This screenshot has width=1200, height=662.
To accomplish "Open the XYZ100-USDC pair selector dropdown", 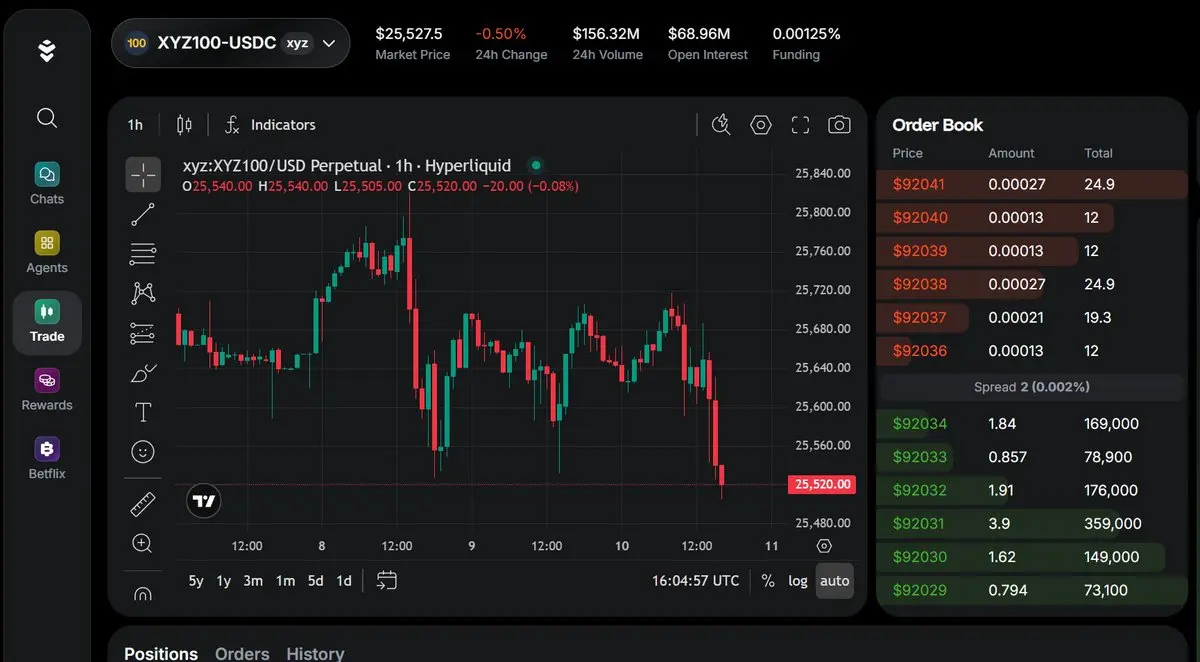I will pos(231,43).
